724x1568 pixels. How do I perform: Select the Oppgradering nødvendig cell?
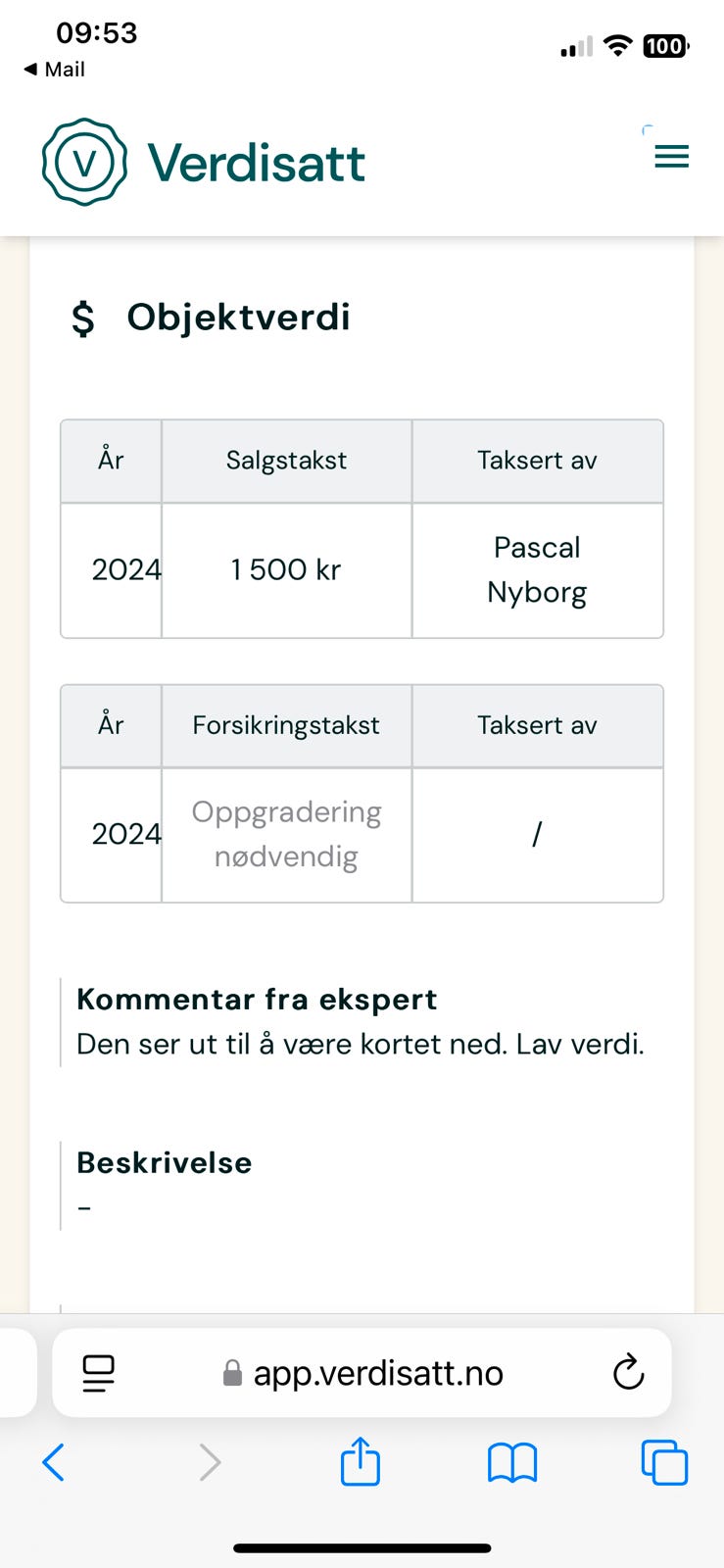(x=286, y=834)
